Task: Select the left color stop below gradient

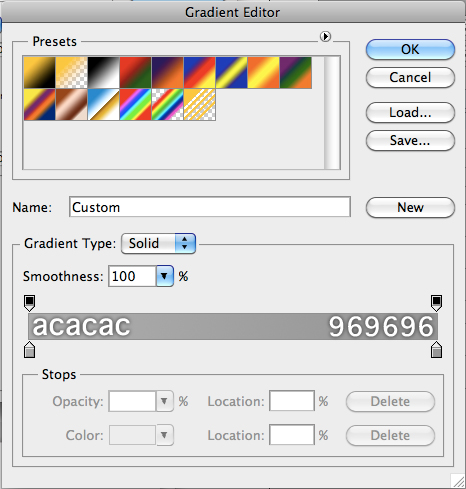Action: (30, 350)
